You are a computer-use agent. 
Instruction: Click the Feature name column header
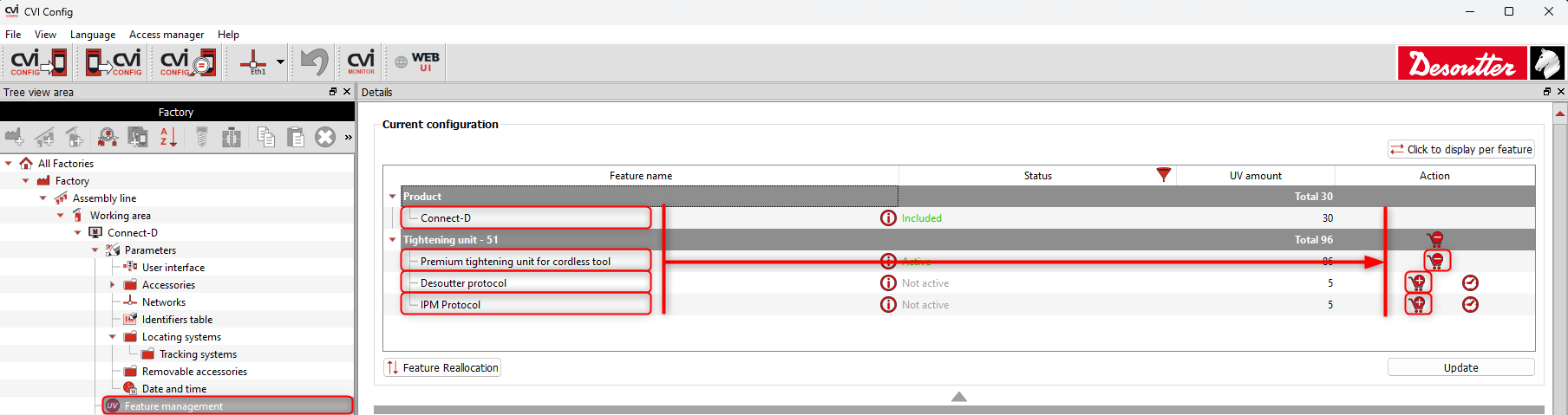[x=641, y=175]
